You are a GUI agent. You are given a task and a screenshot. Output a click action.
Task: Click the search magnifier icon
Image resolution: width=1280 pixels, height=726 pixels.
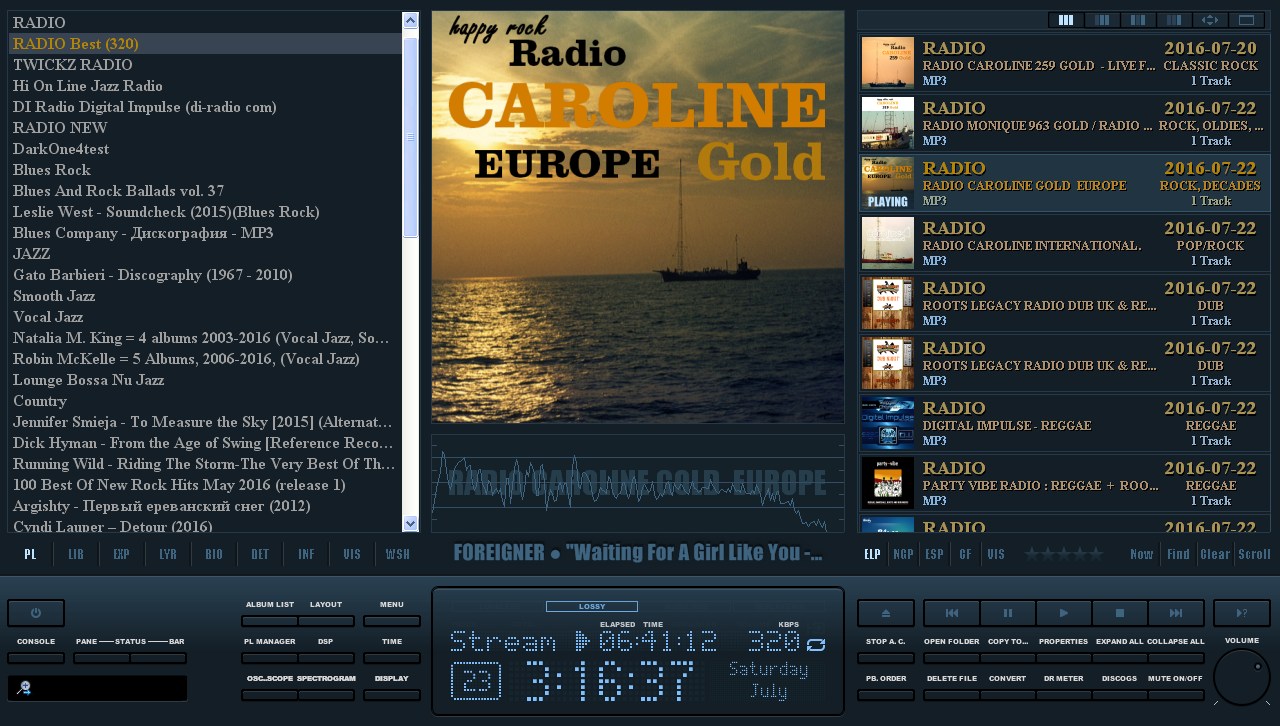pos(24,688)
